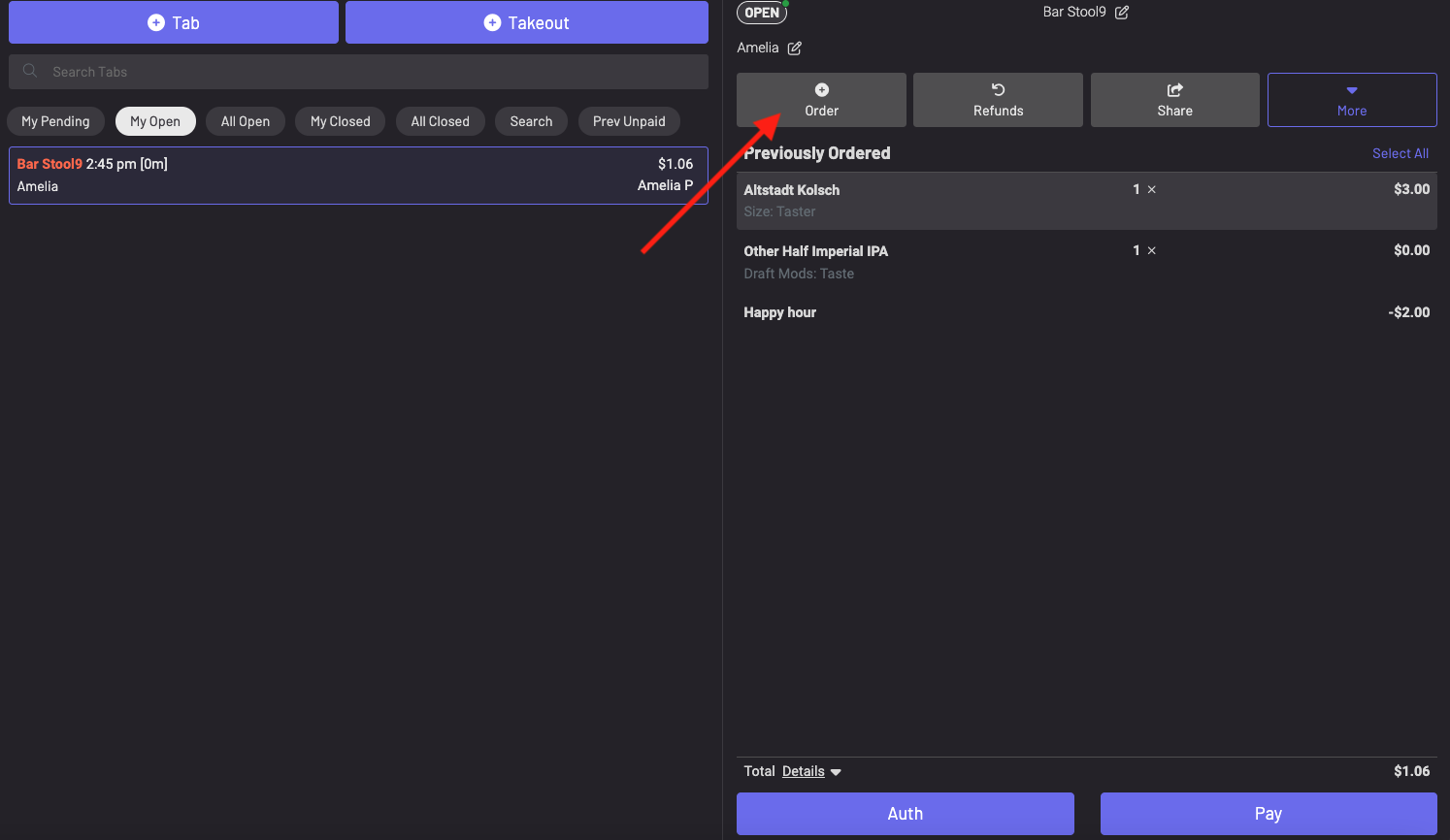This screenshot has height=840, width=1450.
Task: Type in the Search Tabs field
Action: tap(369, 72)
